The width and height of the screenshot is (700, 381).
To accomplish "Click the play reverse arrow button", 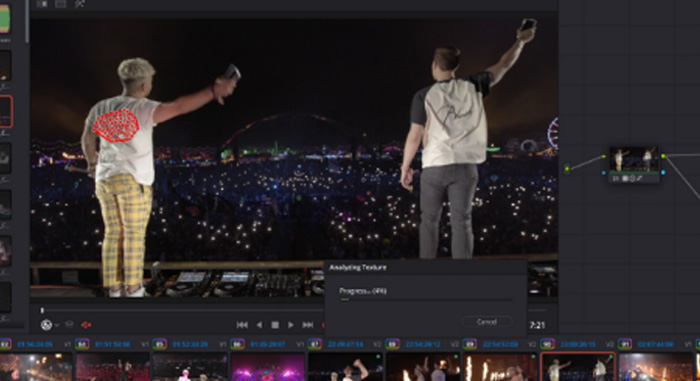I will [259, 325].
